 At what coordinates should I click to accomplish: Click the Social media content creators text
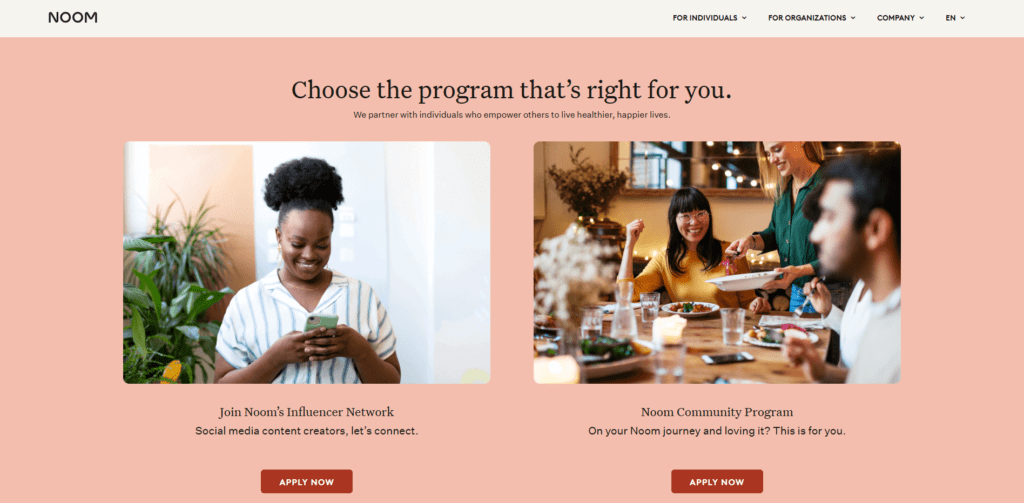pyautogui.click(x=306, y=431)
